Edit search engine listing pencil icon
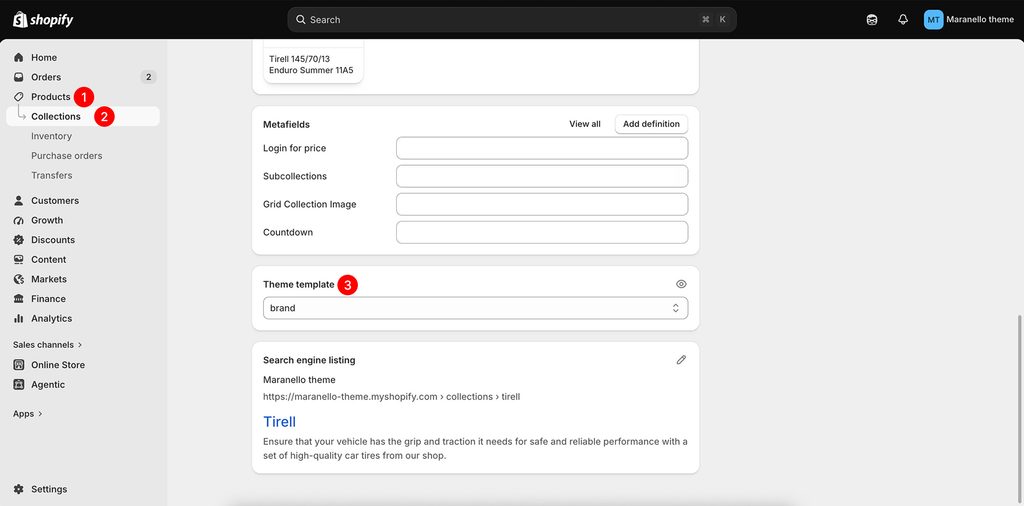Viewport: 1024px width, 506px height. click(x=681, y=360)
